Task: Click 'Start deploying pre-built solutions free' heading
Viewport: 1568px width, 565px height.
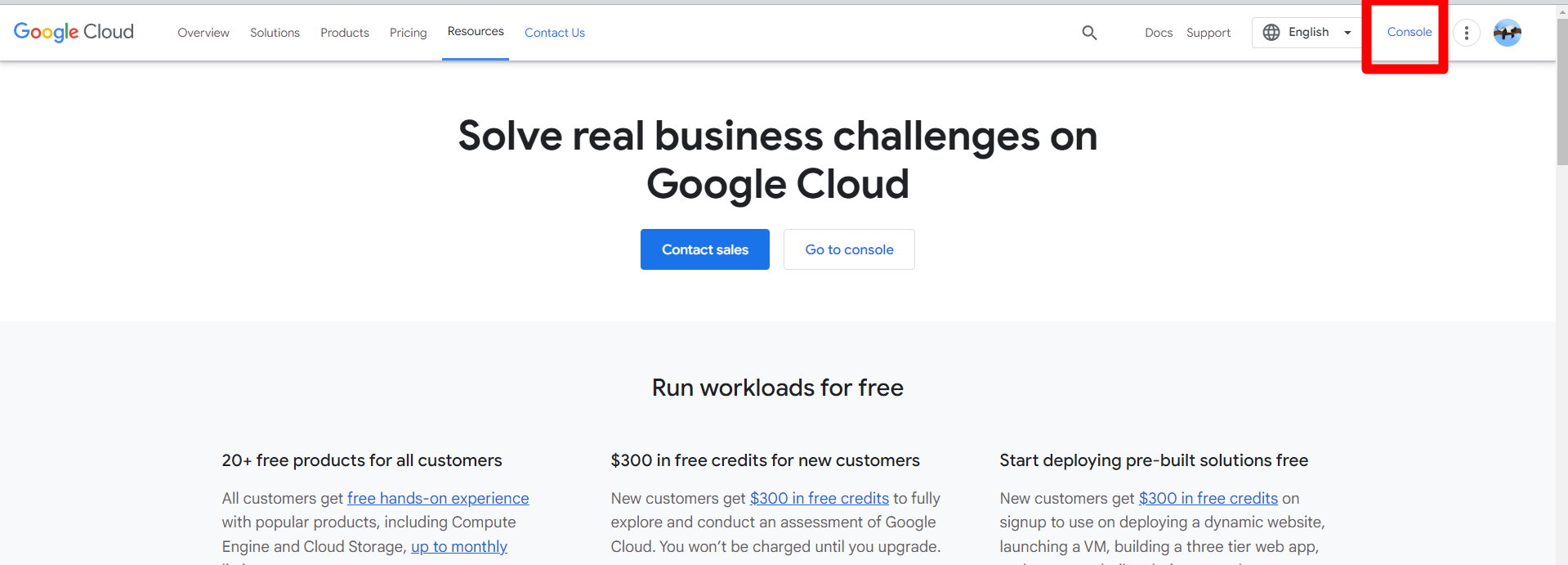Action: tap(1154, 460)
